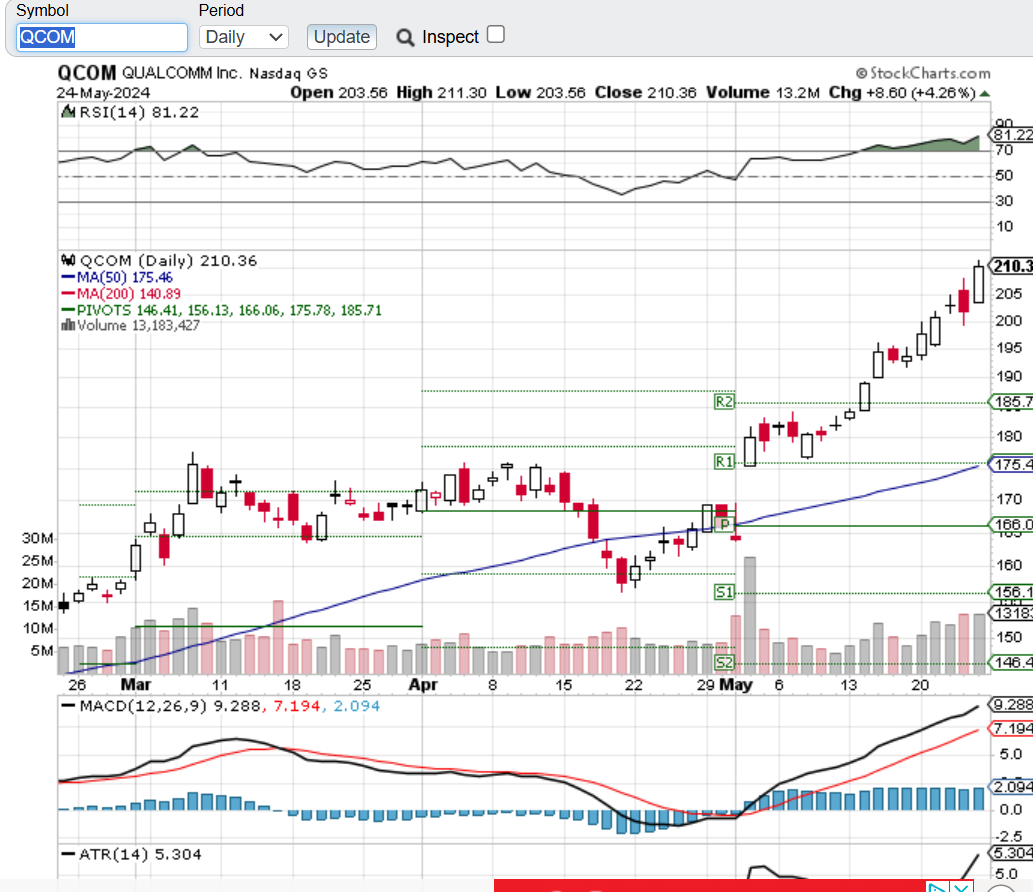Click the RSI 81.22 value tag
Viewport: 1033px width, 892px height.
click(1011, 135)
